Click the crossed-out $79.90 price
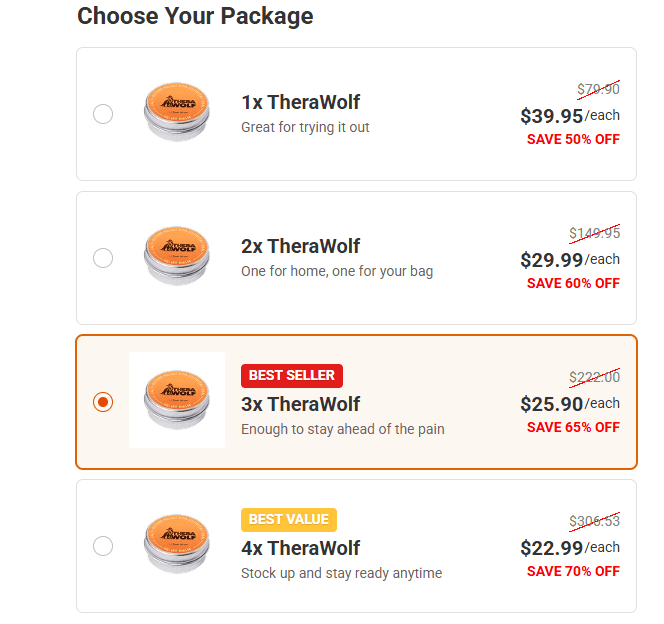The height and width of the screenshot is (624, 664). 598,90
